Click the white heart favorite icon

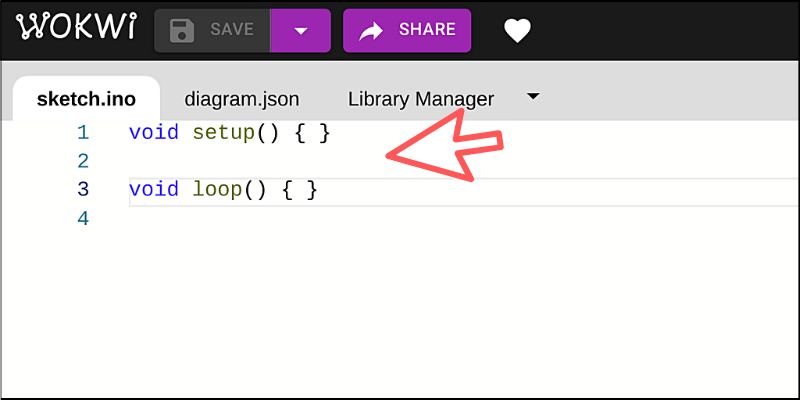click(517, 31)
